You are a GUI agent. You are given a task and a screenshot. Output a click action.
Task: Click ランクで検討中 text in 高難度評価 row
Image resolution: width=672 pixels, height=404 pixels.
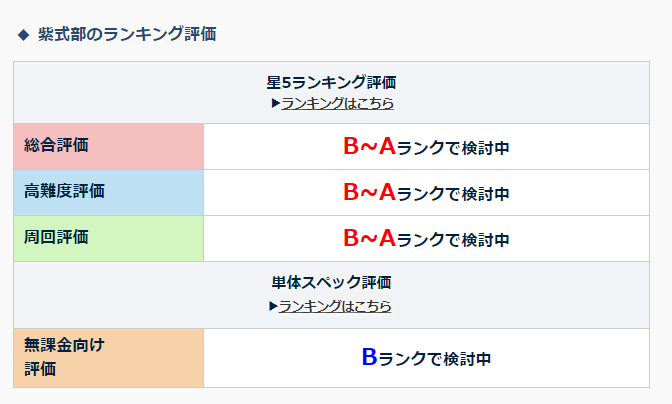click(453, 194)
